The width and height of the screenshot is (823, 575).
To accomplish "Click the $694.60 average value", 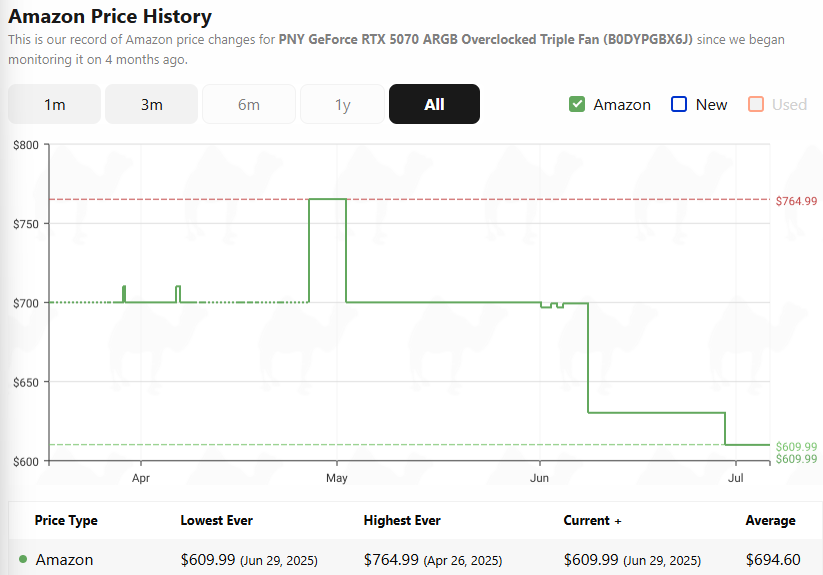I will click(773, 560).
